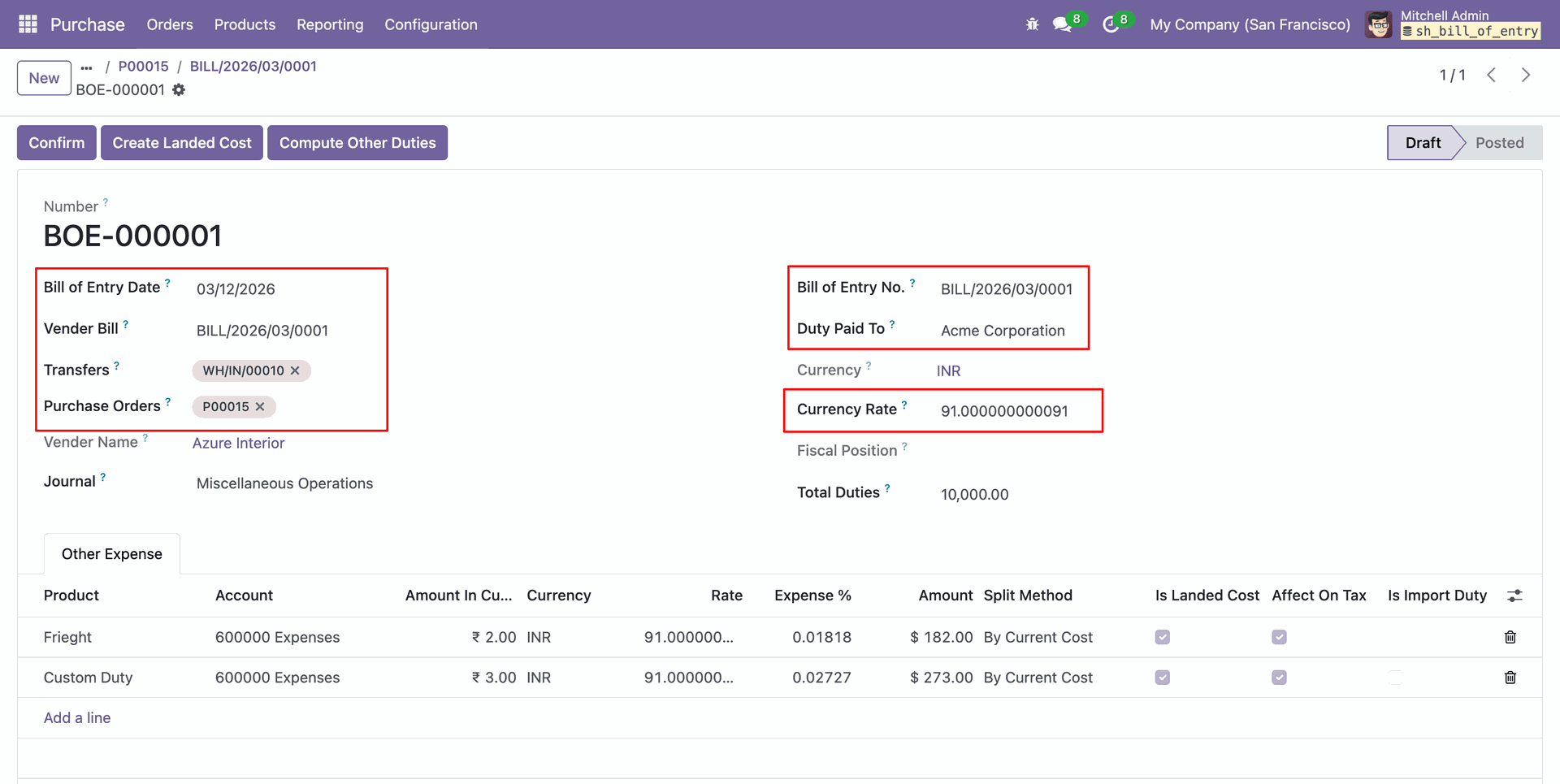
Task: Click the gear icon beside BOE-000001
Action: 179,90
